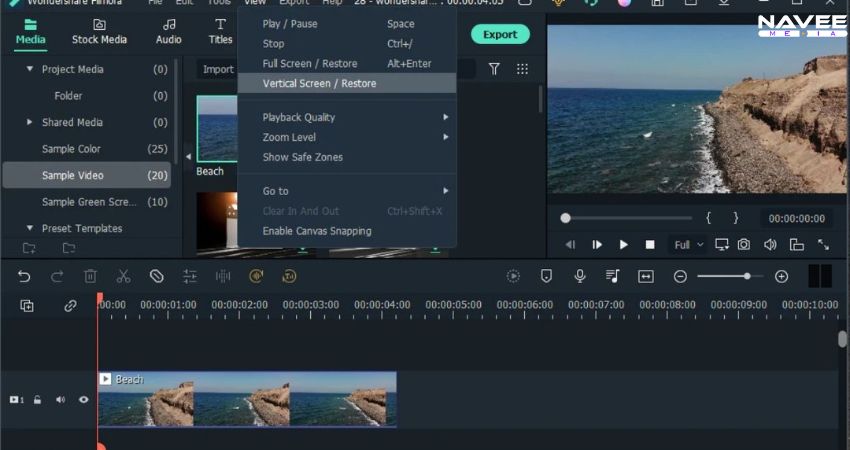Click zoom-to-fit timeline icon
Viewport: 850px width, 450px height.
tap(646, 277)
